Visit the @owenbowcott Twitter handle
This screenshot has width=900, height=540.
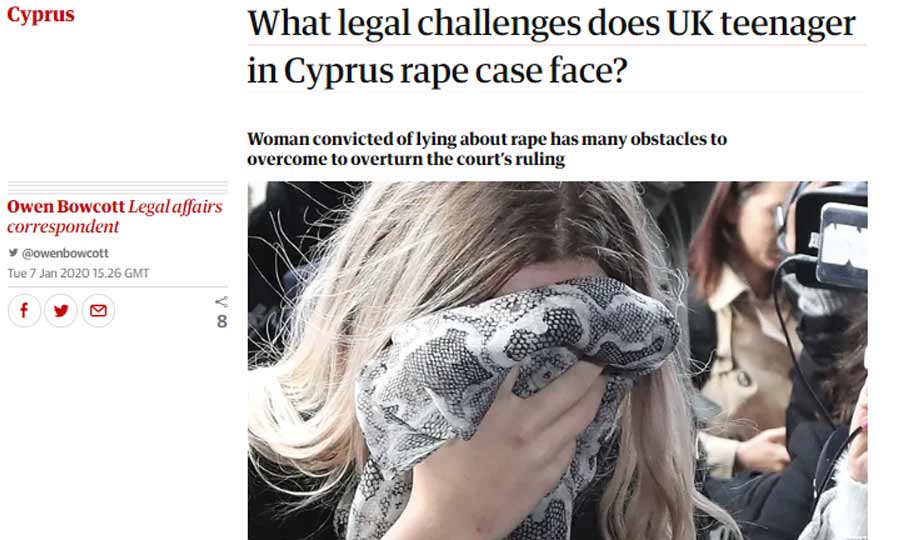(x=65, y=253)
